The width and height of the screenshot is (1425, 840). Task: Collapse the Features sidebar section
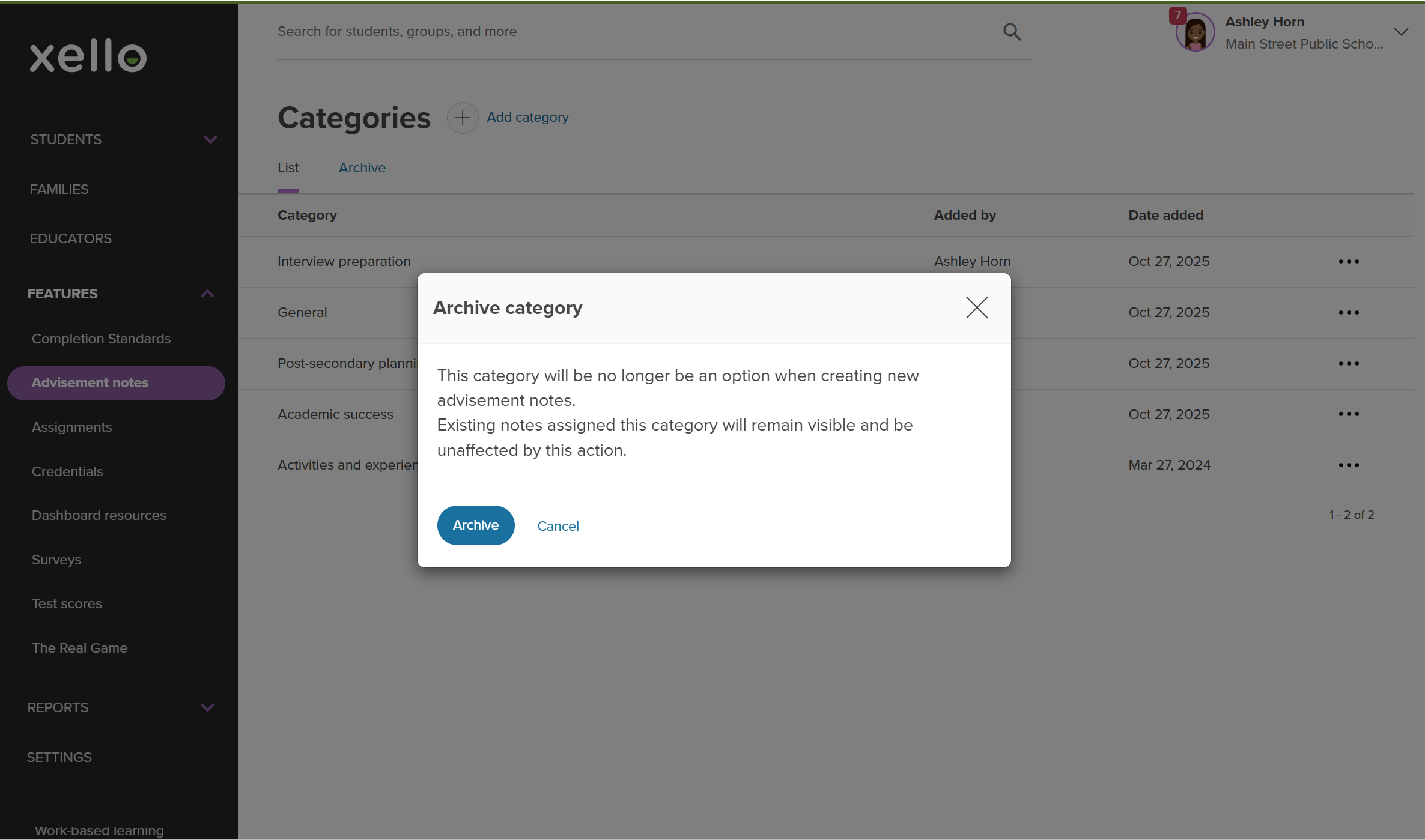click(207, 294)
